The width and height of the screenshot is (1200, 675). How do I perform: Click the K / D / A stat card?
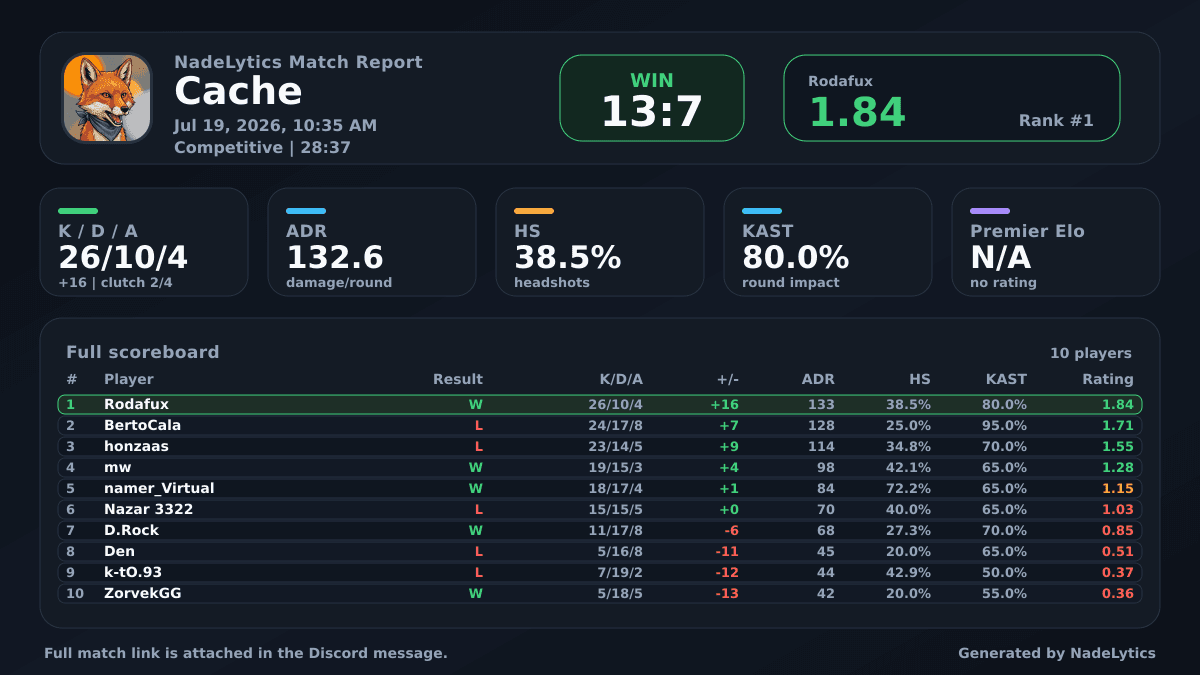click(144, 242)
